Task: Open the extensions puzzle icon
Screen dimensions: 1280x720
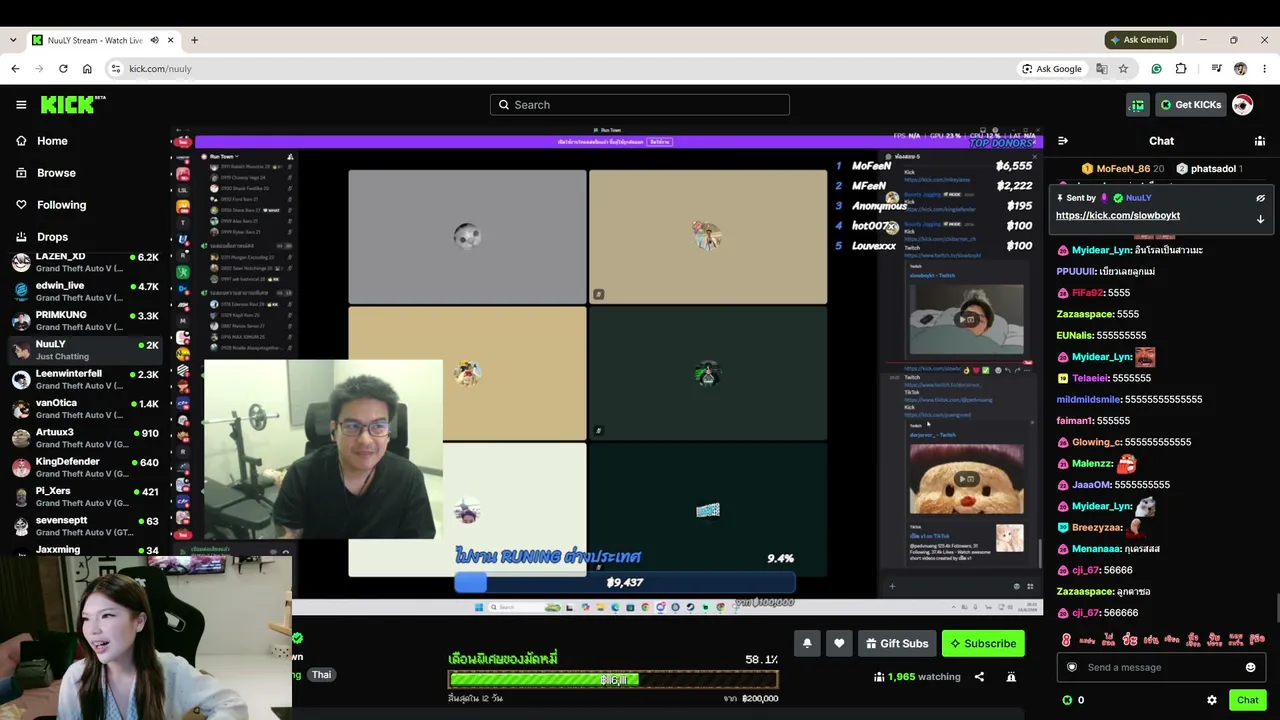Action: click(x=1181, y=69)
